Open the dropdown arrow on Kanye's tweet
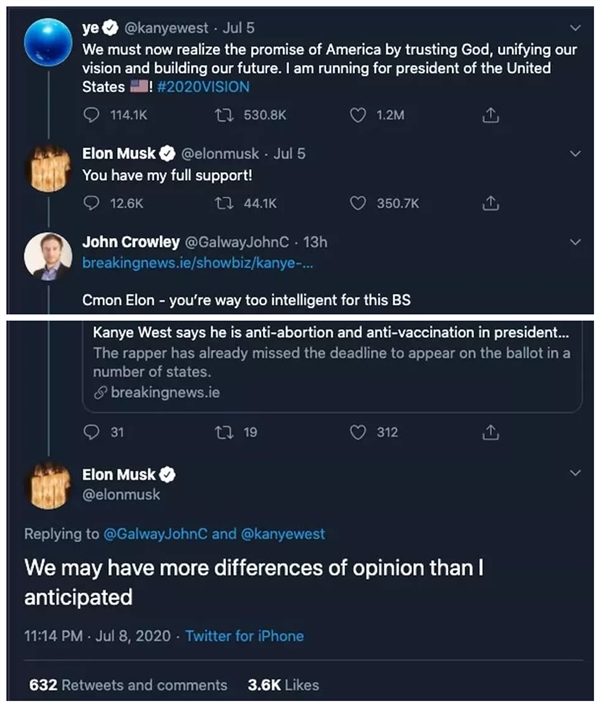Viewport: 600px width, 707px height. 574,27
